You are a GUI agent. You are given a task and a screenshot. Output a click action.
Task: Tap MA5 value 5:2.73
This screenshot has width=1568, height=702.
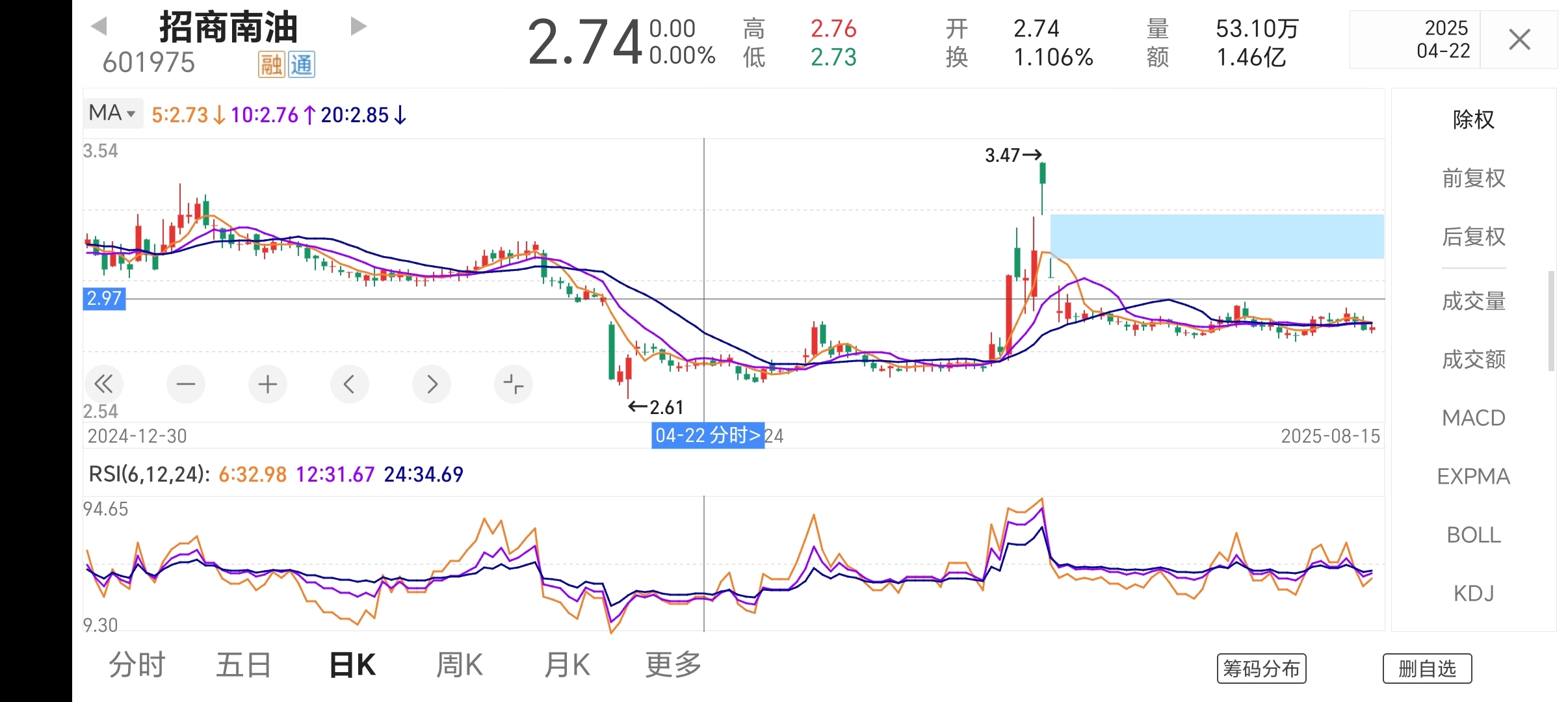[x=180, y=115]
